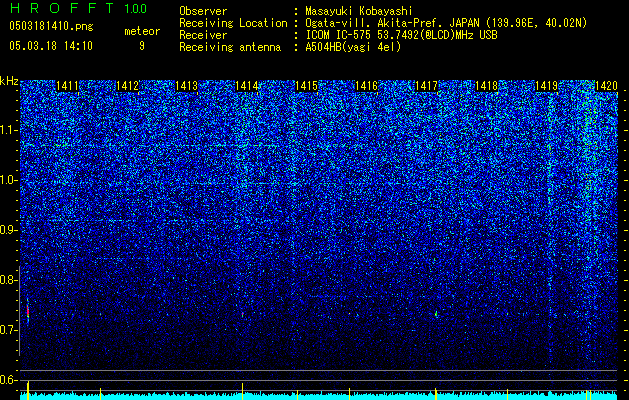Click the Receiving Location field label
The width and height of the screenshot is (629, 400).
tap(233, 23)
